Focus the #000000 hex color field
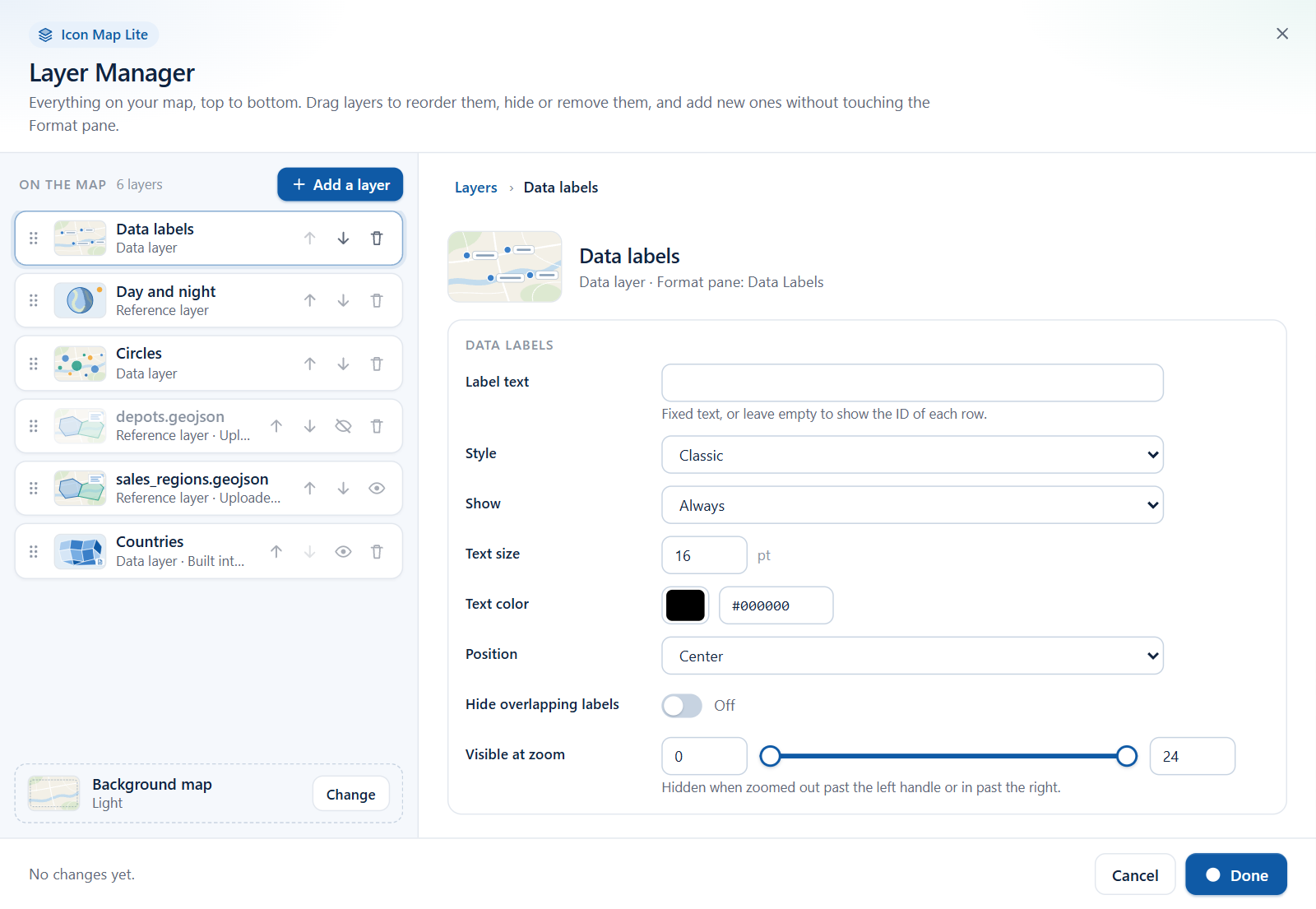This screenshot has height=909, width=1316. (776, 605)
